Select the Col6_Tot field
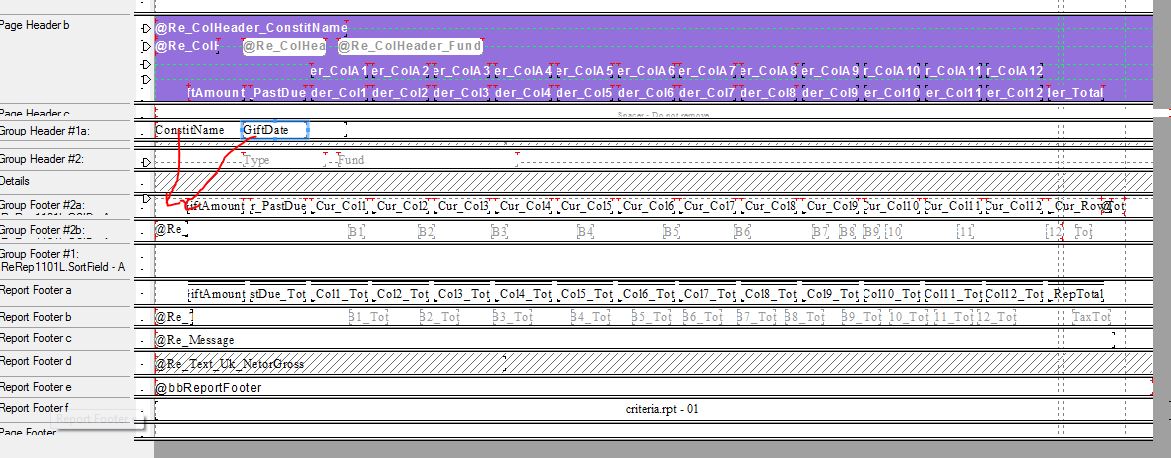Viewport: 1171px width, 458px height. pos(647,294)
